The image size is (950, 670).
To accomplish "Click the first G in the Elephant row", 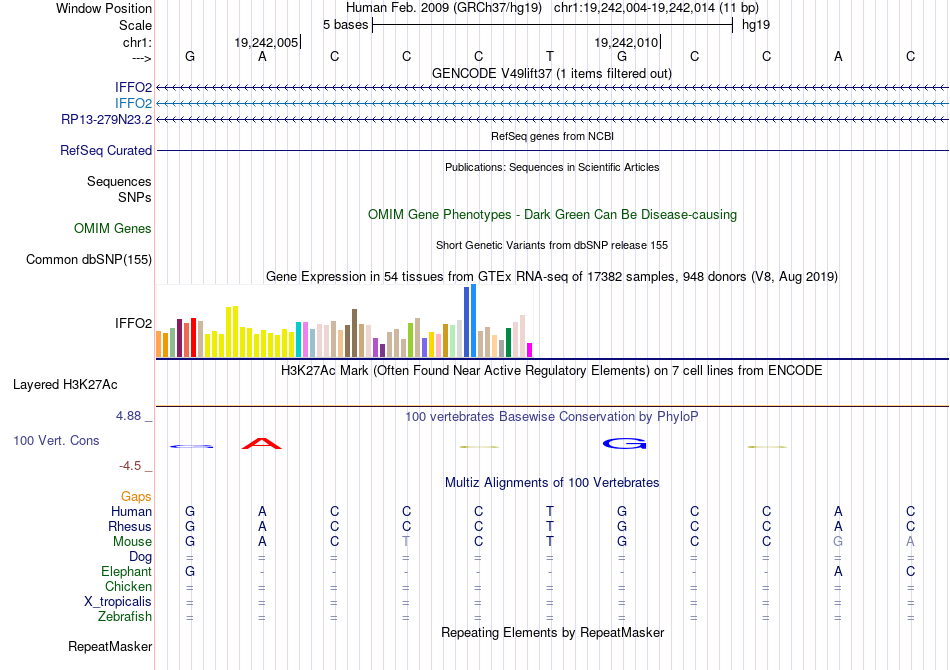I will pos(190,571).
